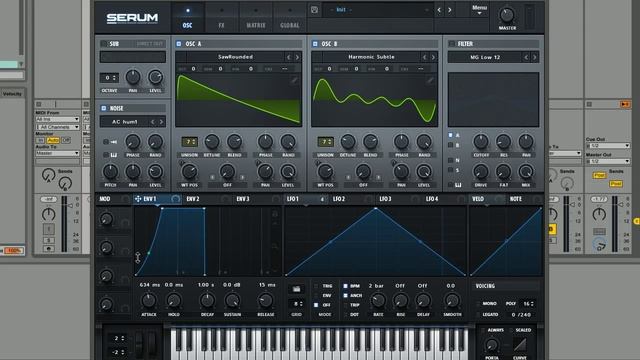Click Ableton's Monitor Off button
This screenshot has width=640, height=360.
(66, 140)
